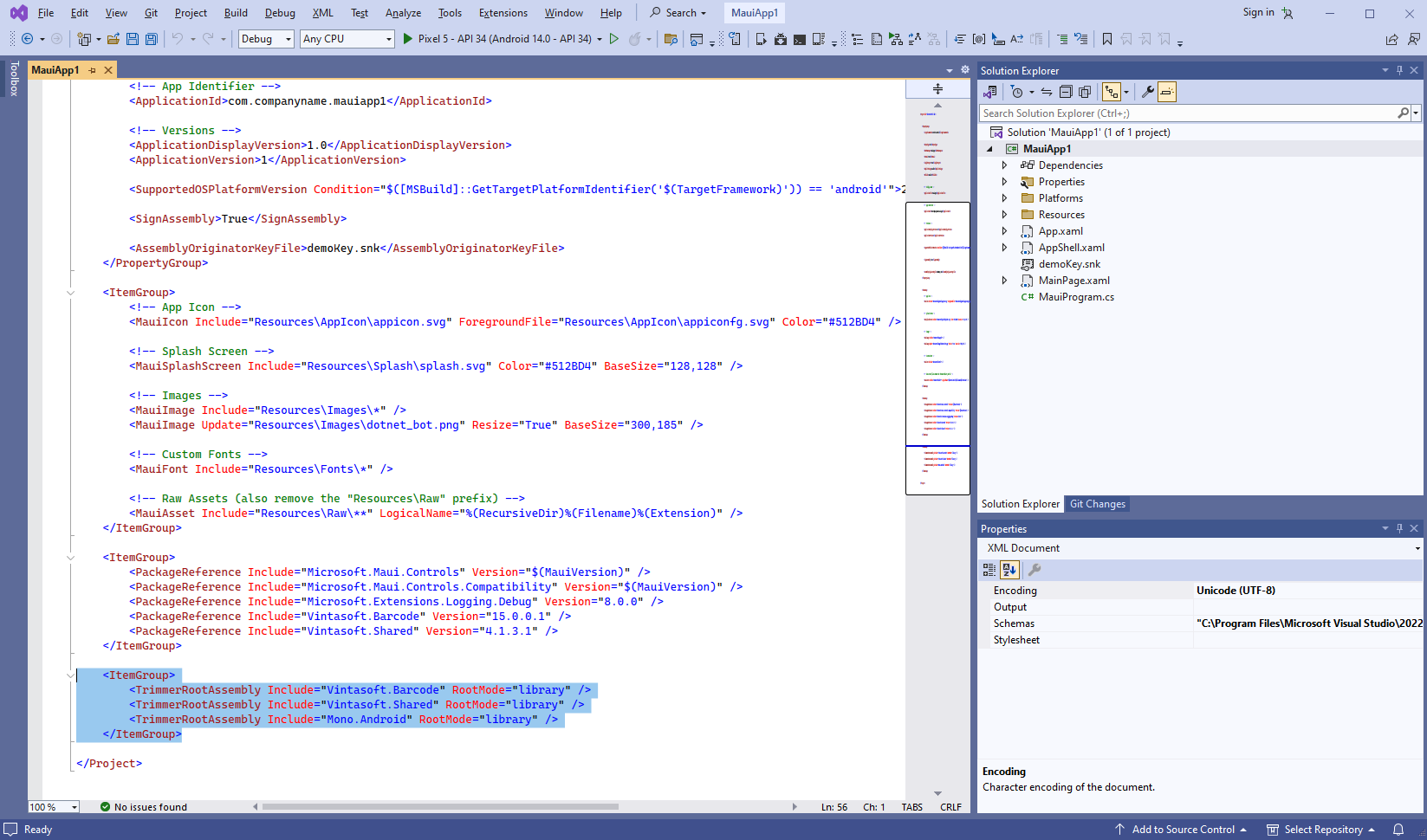Image resolution: width=1427 pixels, height=840 pixels.
Task: Open the Pixel 5 debug target dropdown arrow
Action: point(600,39)
